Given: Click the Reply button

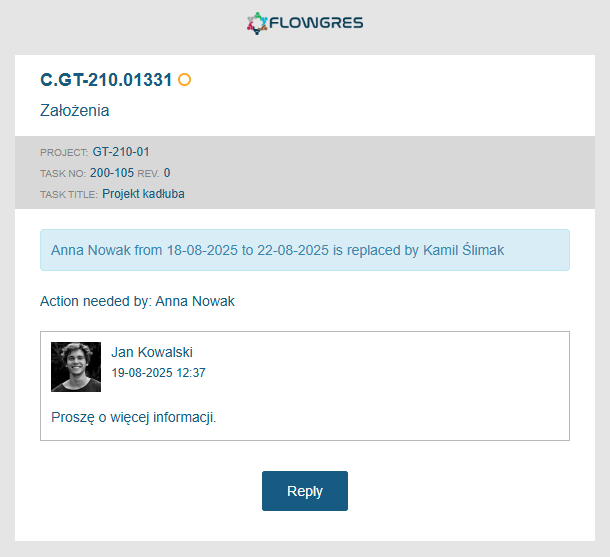Looking at the screenshot, I should (305, 491).
